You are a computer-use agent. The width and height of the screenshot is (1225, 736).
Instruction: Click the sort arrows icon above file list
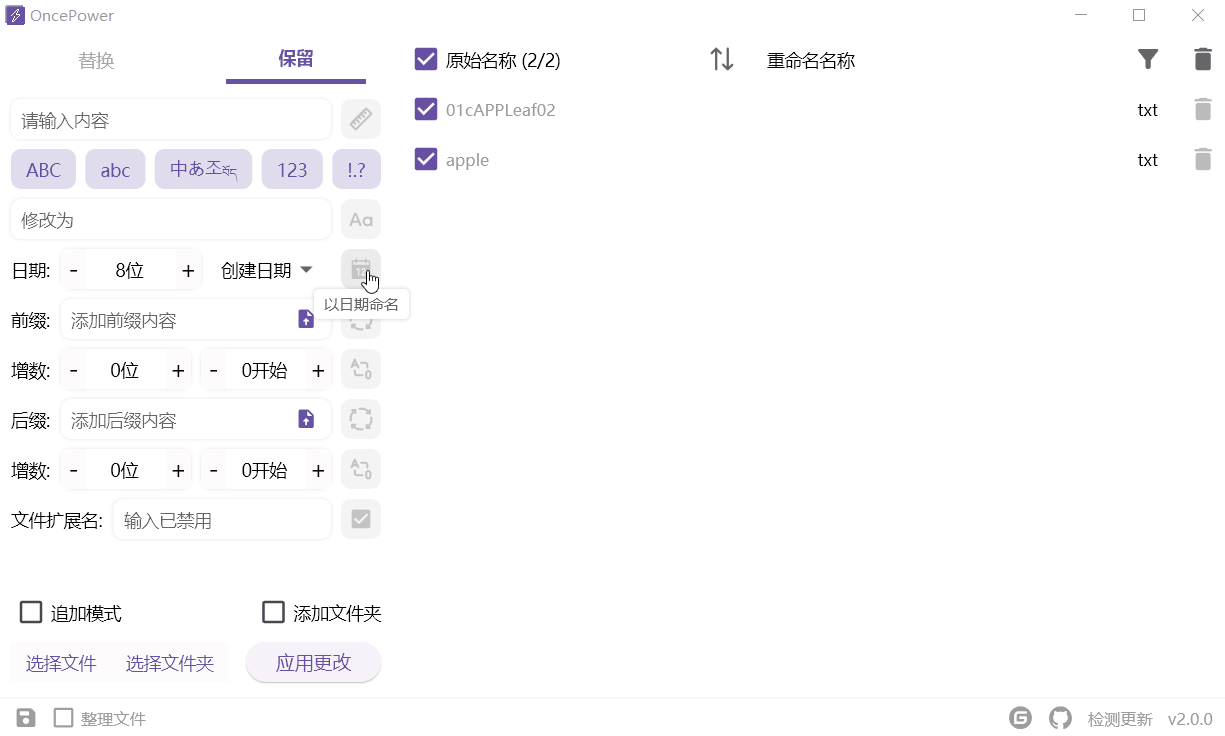pos(722,59)
